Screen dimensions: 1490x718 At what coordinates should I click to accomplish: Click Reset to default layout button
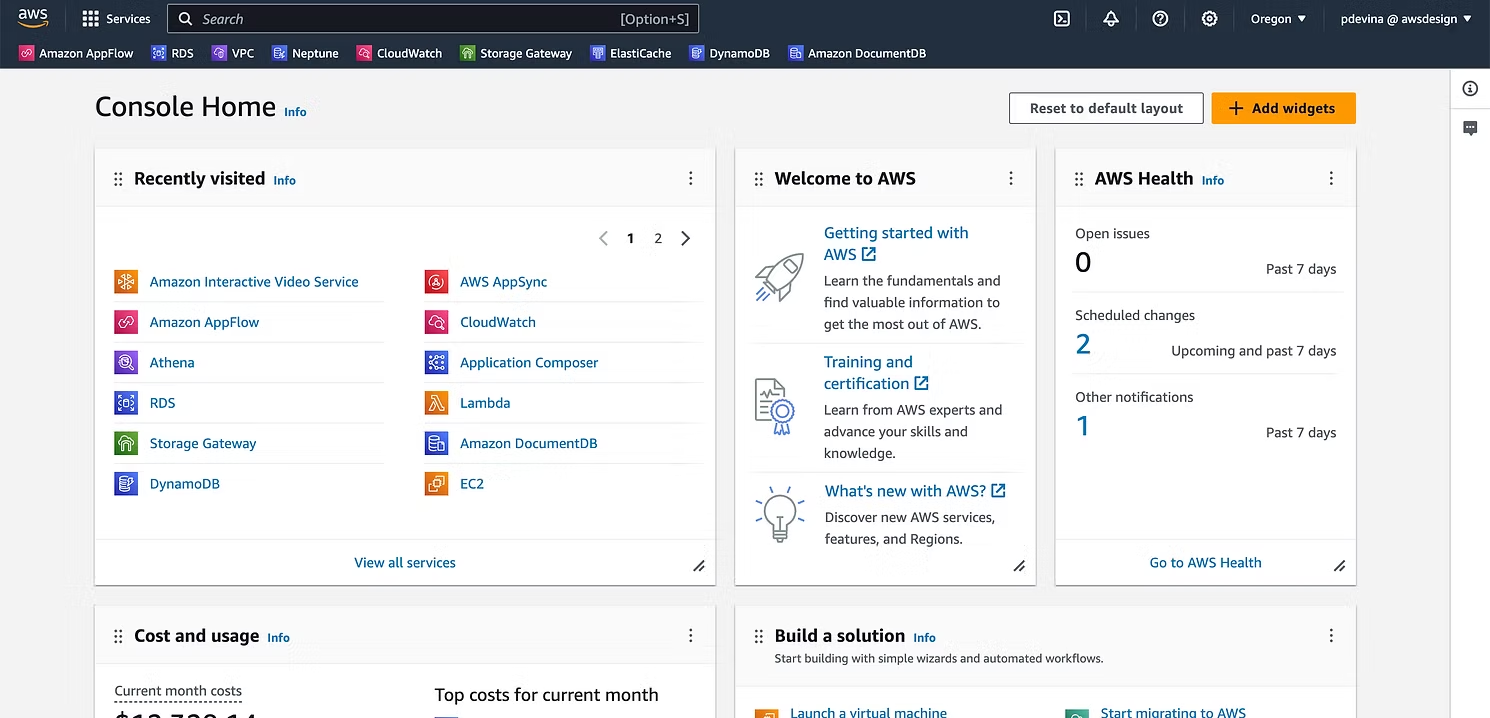pos(1106,108)
